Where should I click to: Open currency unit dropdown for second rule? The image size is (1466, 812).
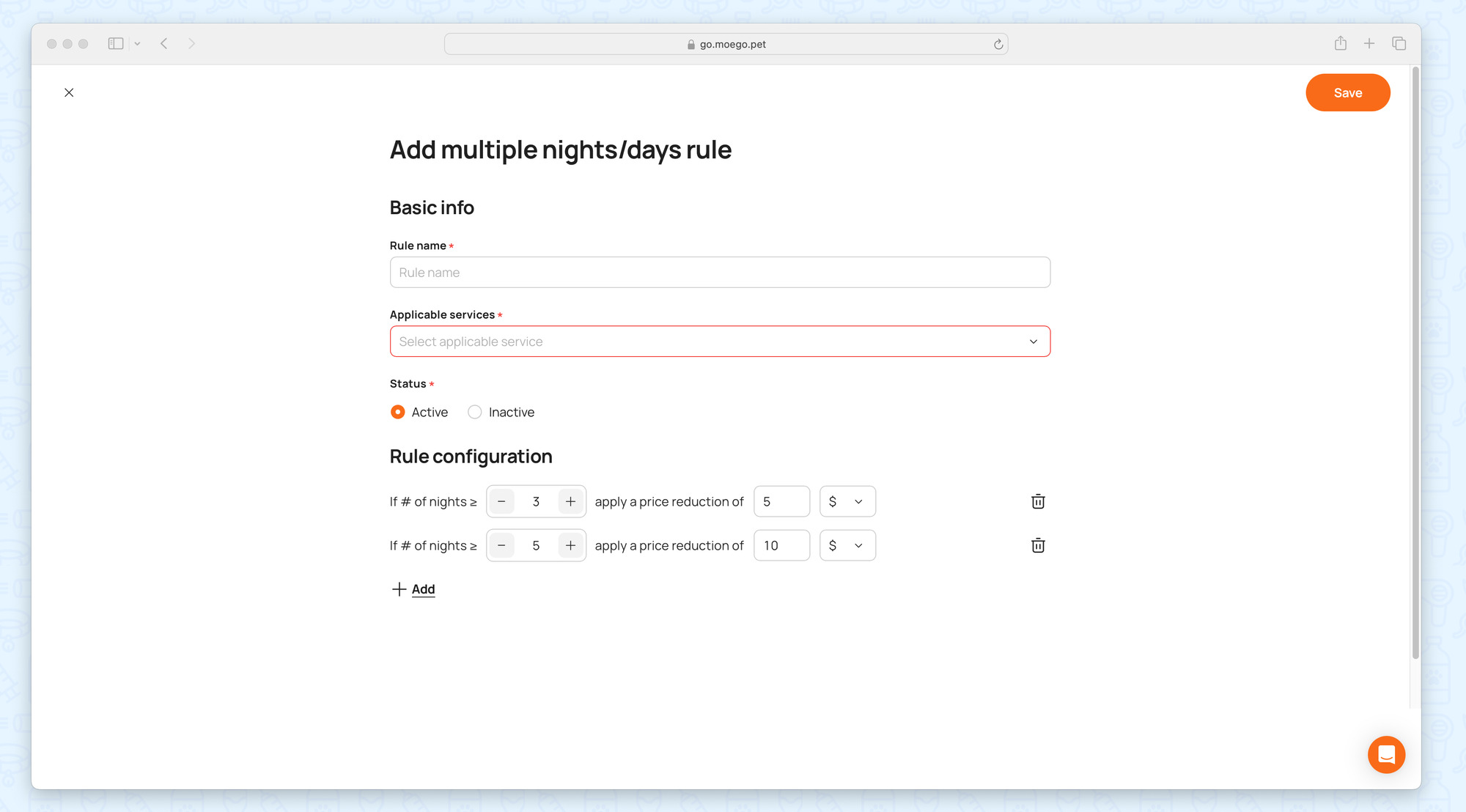[847, 545]
